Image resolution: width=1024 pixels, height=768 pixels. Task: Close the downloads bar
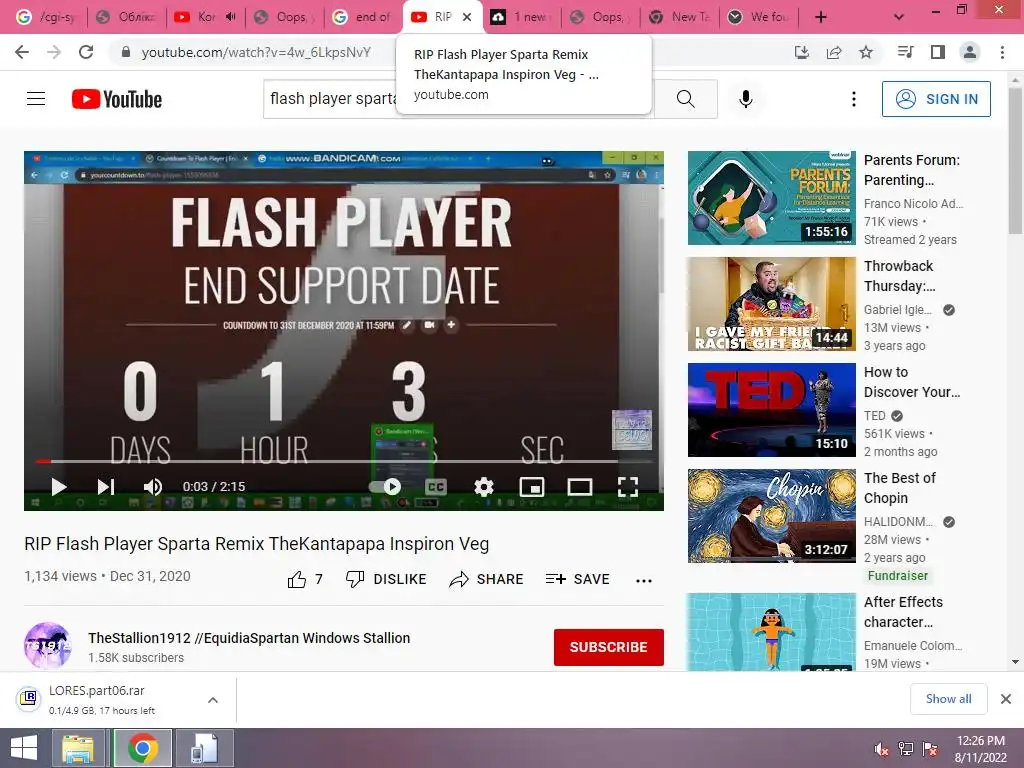1006,699
